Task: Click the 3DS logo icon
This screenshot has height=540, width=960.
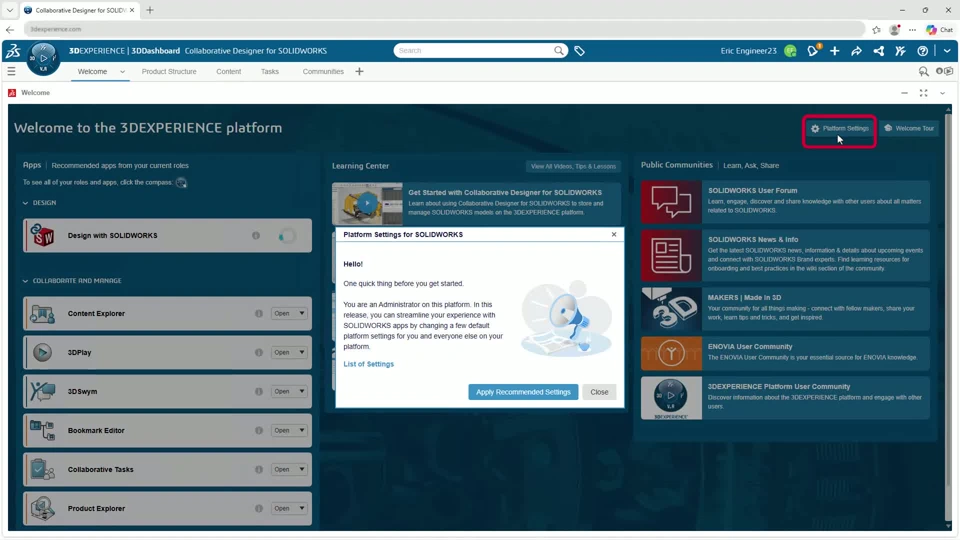Action: (13, 51)
